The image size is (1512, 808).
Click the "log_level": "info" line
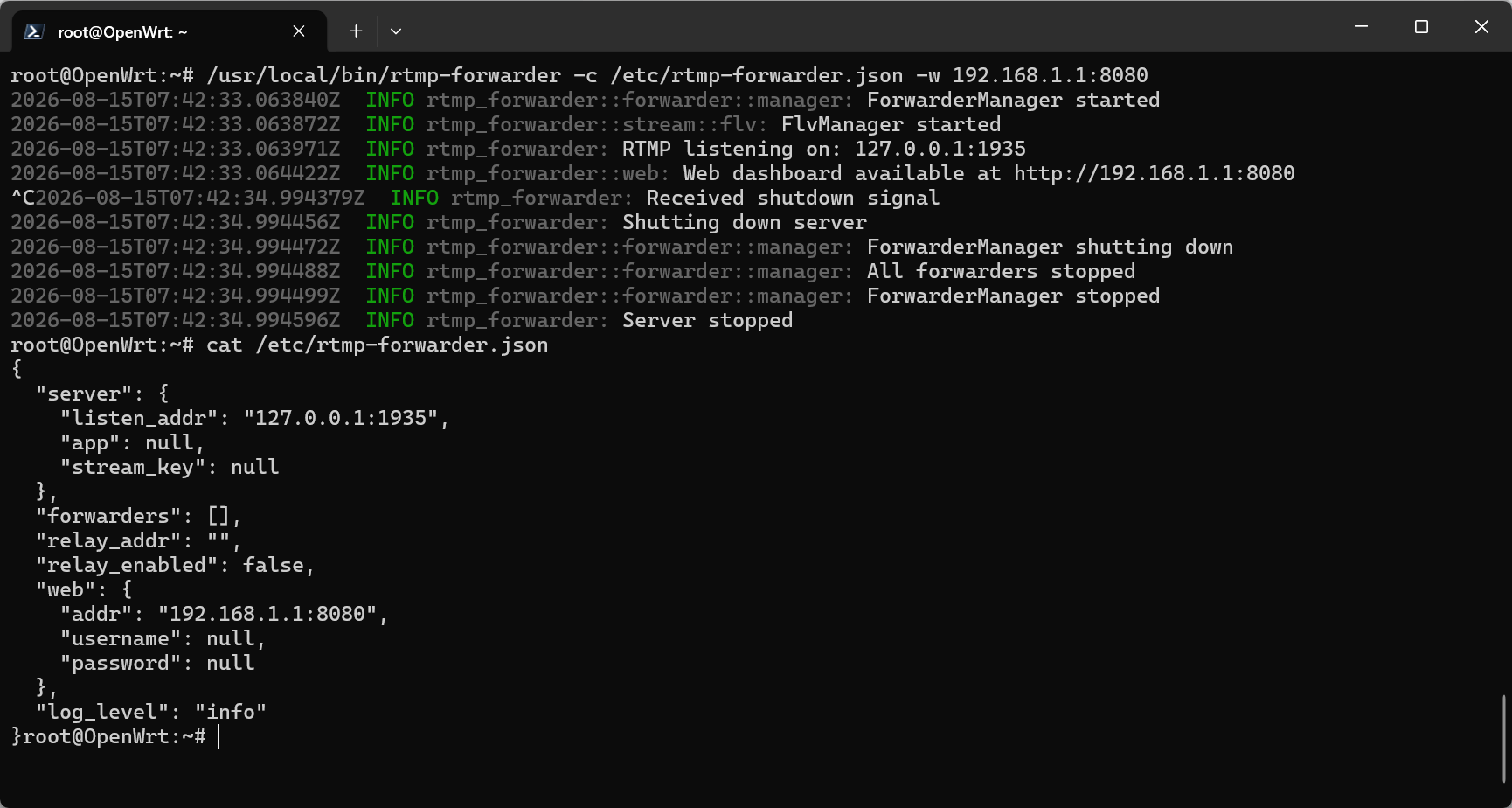(150, 712)
